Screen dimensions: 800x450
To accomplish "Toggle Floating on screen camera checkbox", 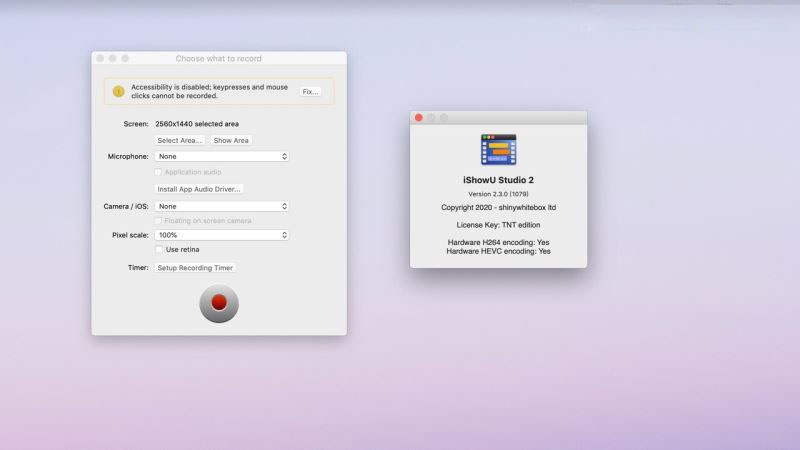I will click(158, 221).
